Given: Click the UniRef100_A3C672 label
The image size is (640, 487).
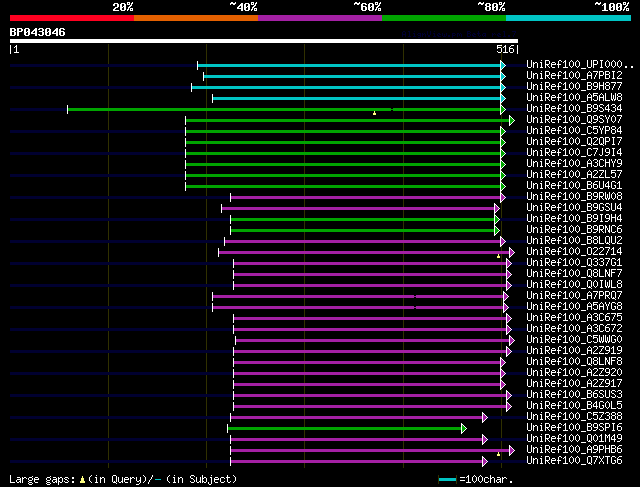Looking at the screenshot, I should tap(574, 329).
